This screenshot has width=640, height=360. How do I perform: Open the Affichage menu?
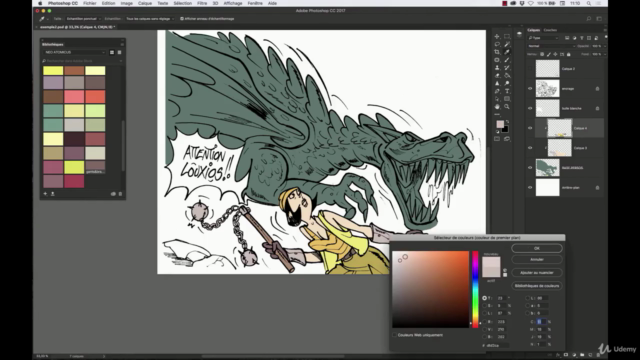pyautogui.click(x=233, y=3)
